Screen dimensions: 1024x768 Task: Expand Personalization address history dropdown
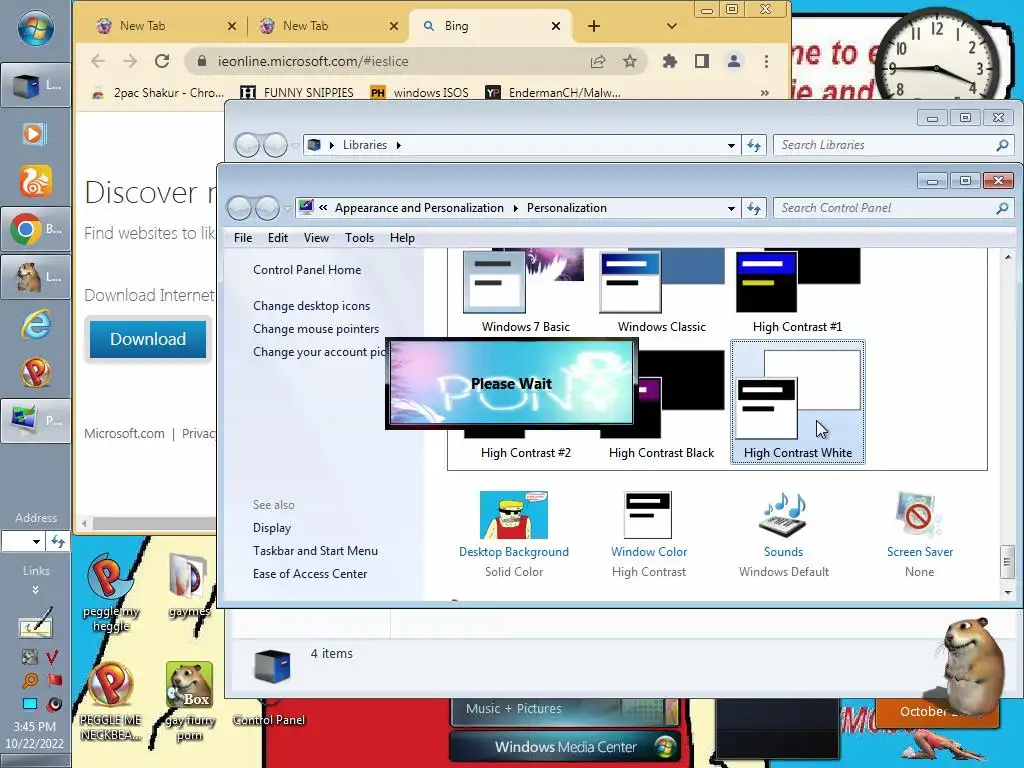coord(731,208)
